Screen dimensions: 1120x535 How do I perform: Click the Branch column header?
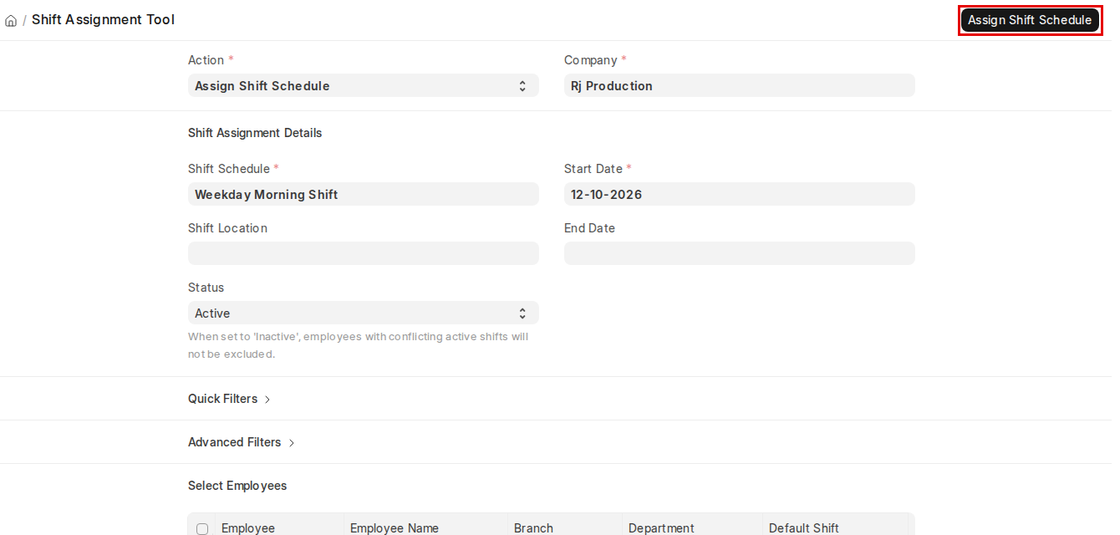click(x=534, y=529)
